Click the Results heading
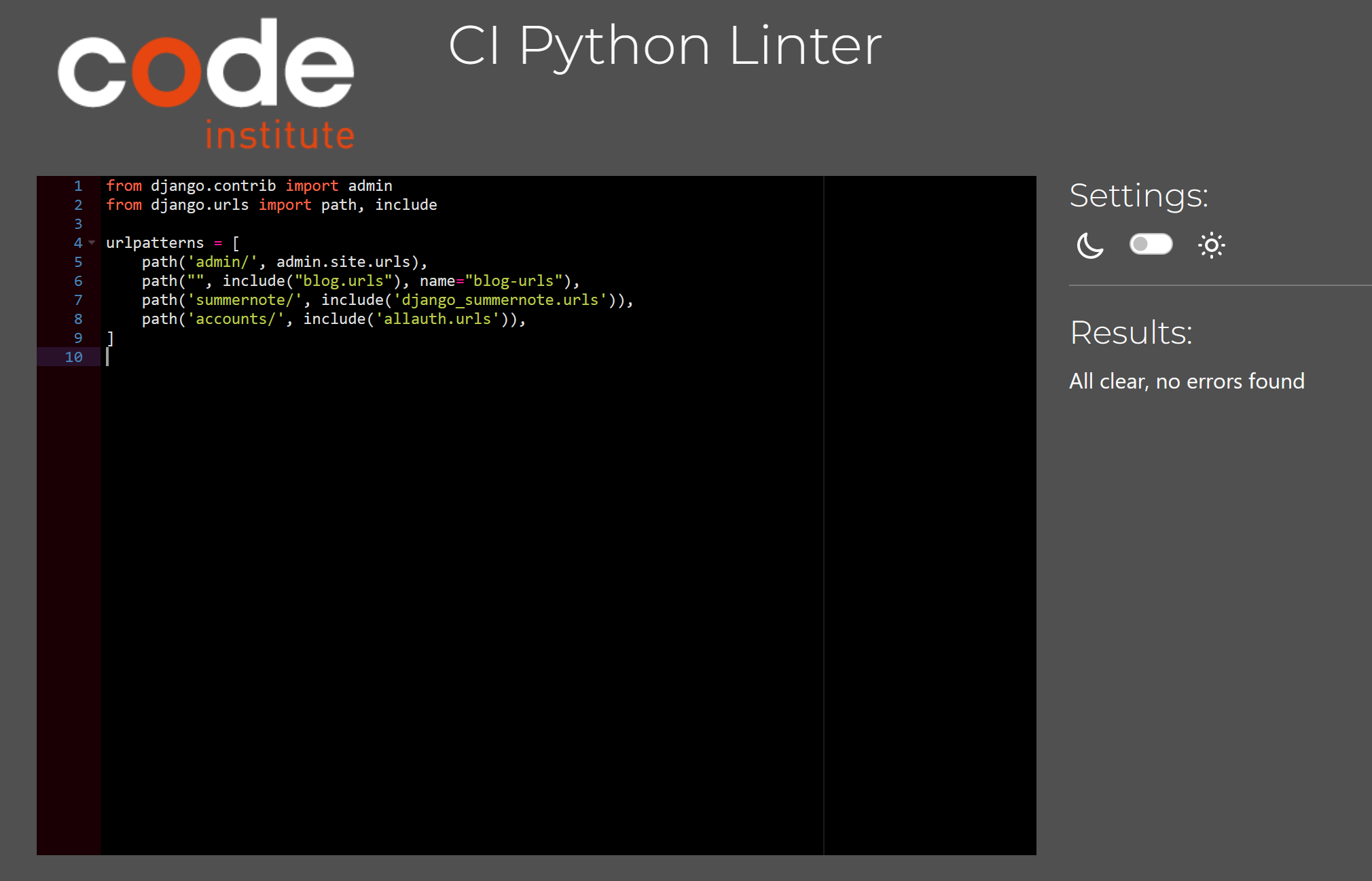The image size is (1372, 881). pyautogui.click(x=1131, y=333)
